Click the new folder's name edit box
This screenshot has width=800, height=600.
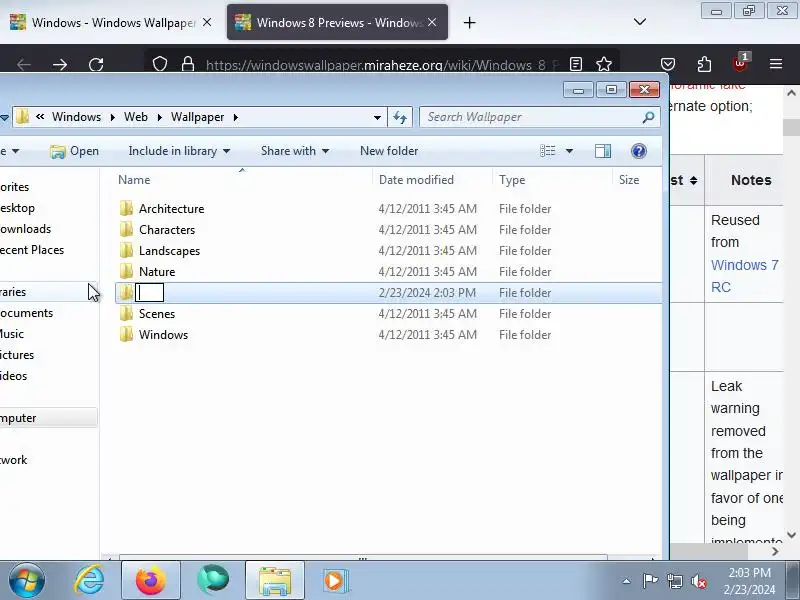coord(149,292)
